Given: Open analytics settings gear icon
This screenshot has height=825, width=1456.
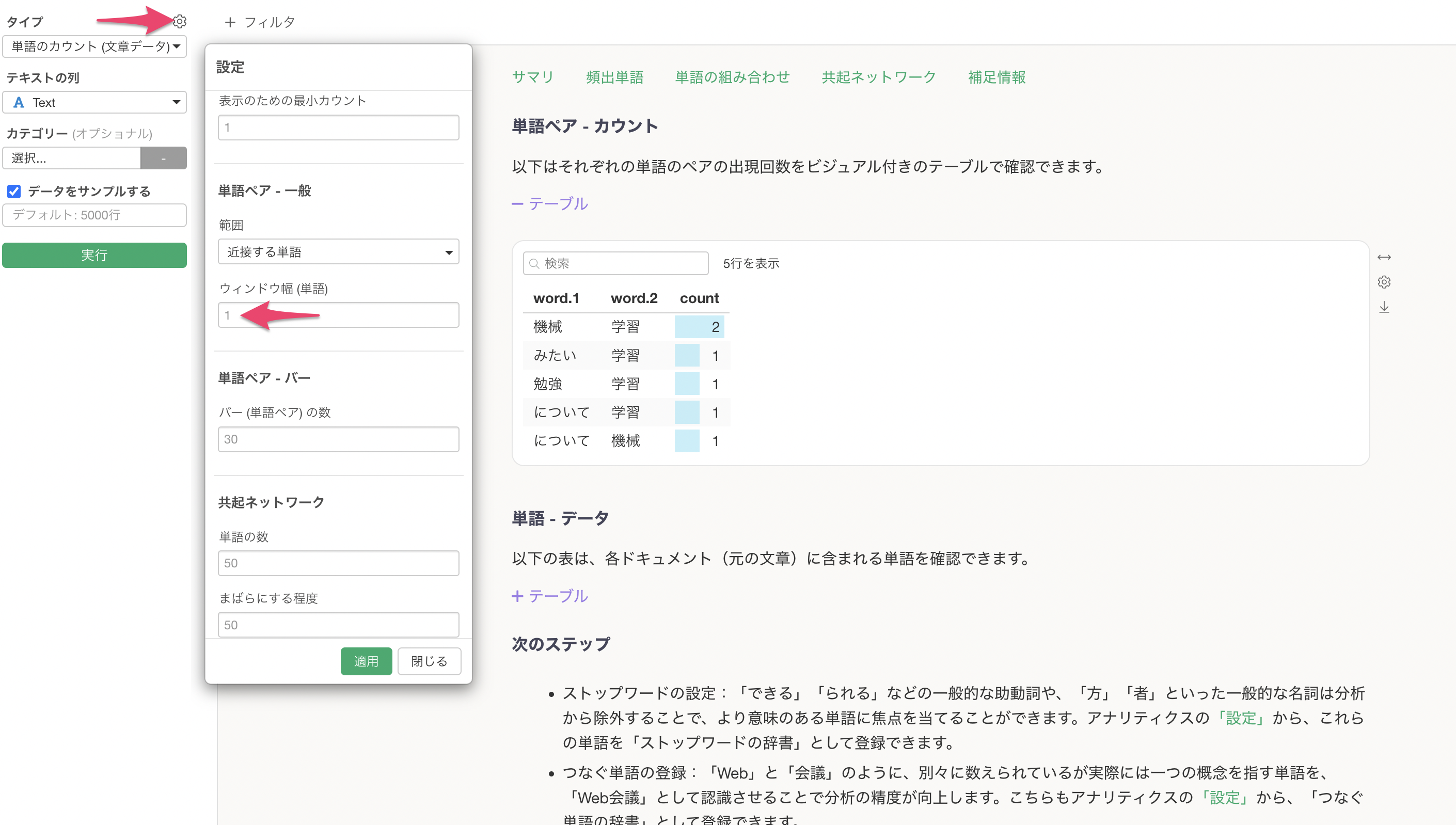Looking at the screenshot, I should [180, 22].
